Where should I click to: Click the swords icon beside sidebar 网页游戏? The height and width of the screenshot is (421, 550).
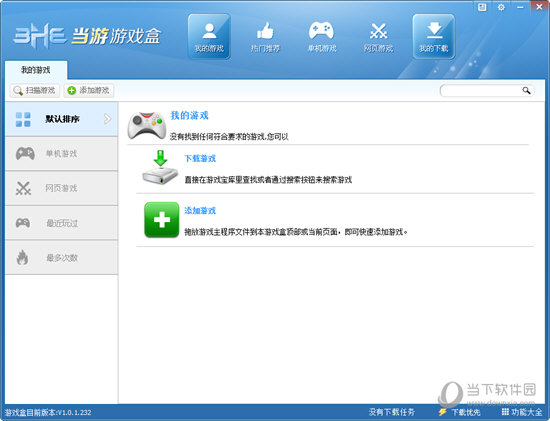(x=24, y=188)
